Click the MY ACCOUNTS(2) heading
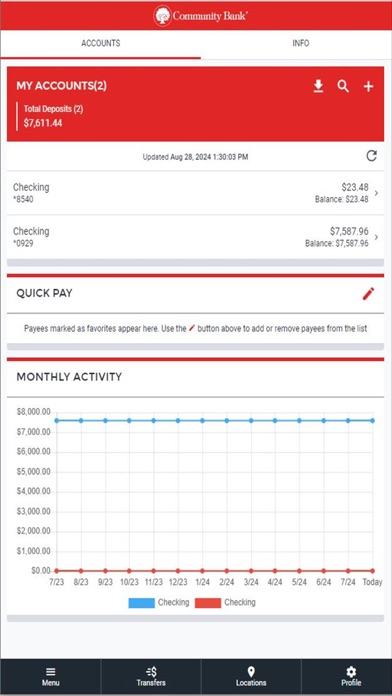Screen dimensions: 392x696 61,86
